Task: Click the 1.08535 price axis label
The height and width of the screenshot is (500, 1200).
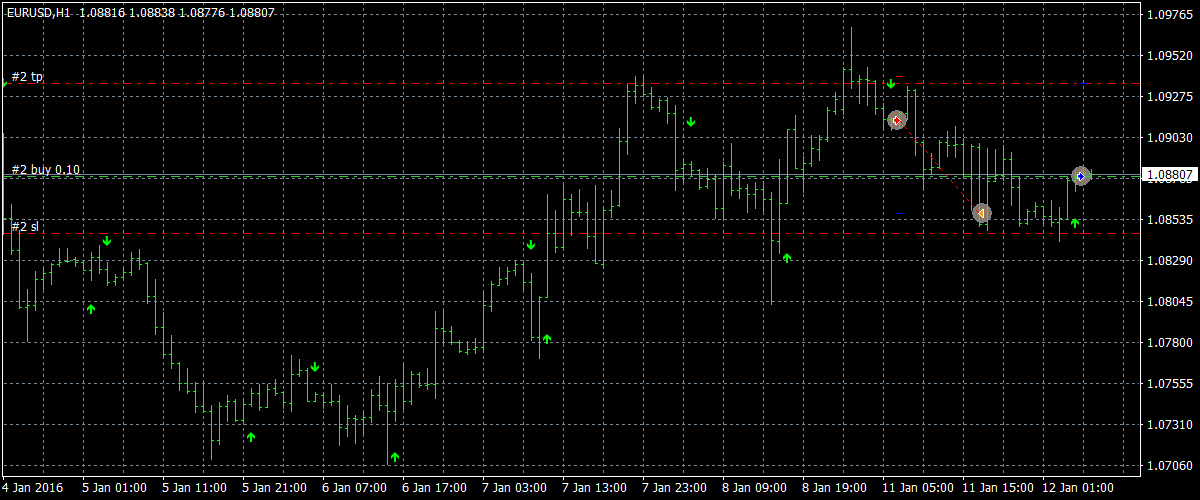Action: (x=1171, y=219)
